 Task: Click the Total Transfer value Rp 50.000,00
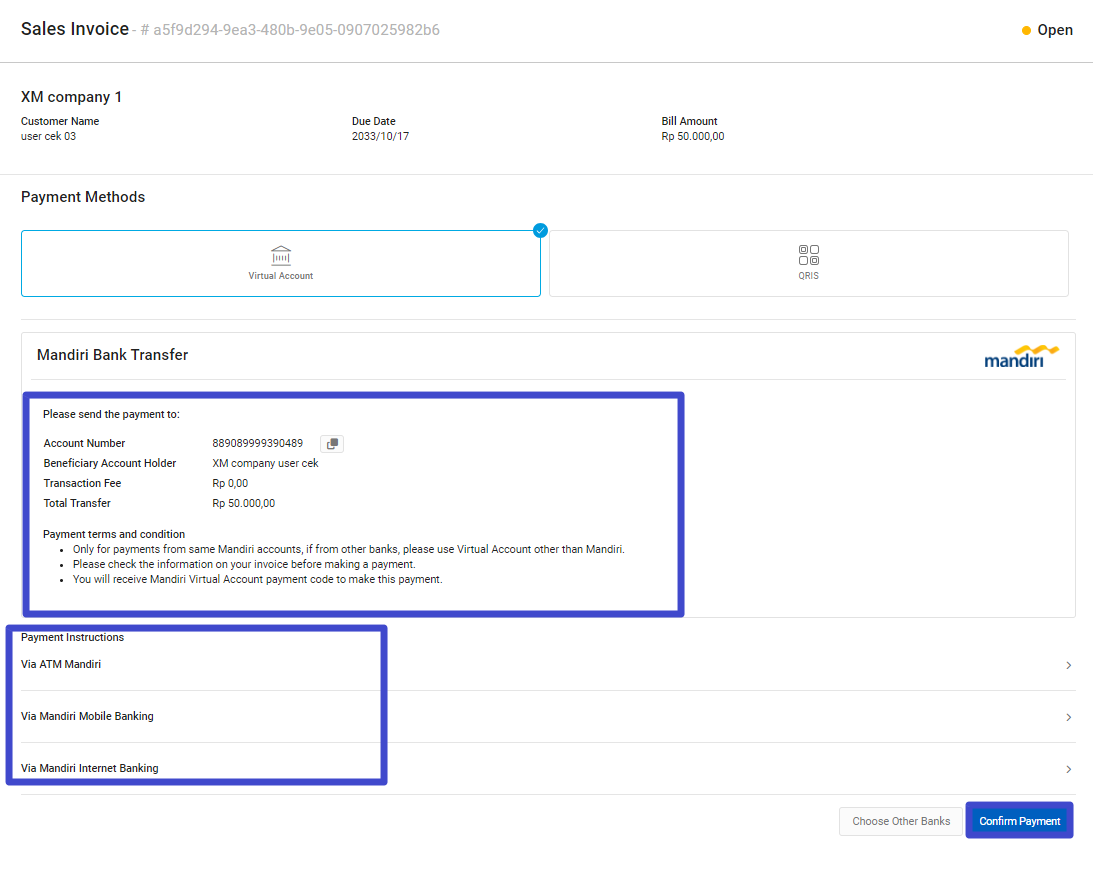(243, 503)
